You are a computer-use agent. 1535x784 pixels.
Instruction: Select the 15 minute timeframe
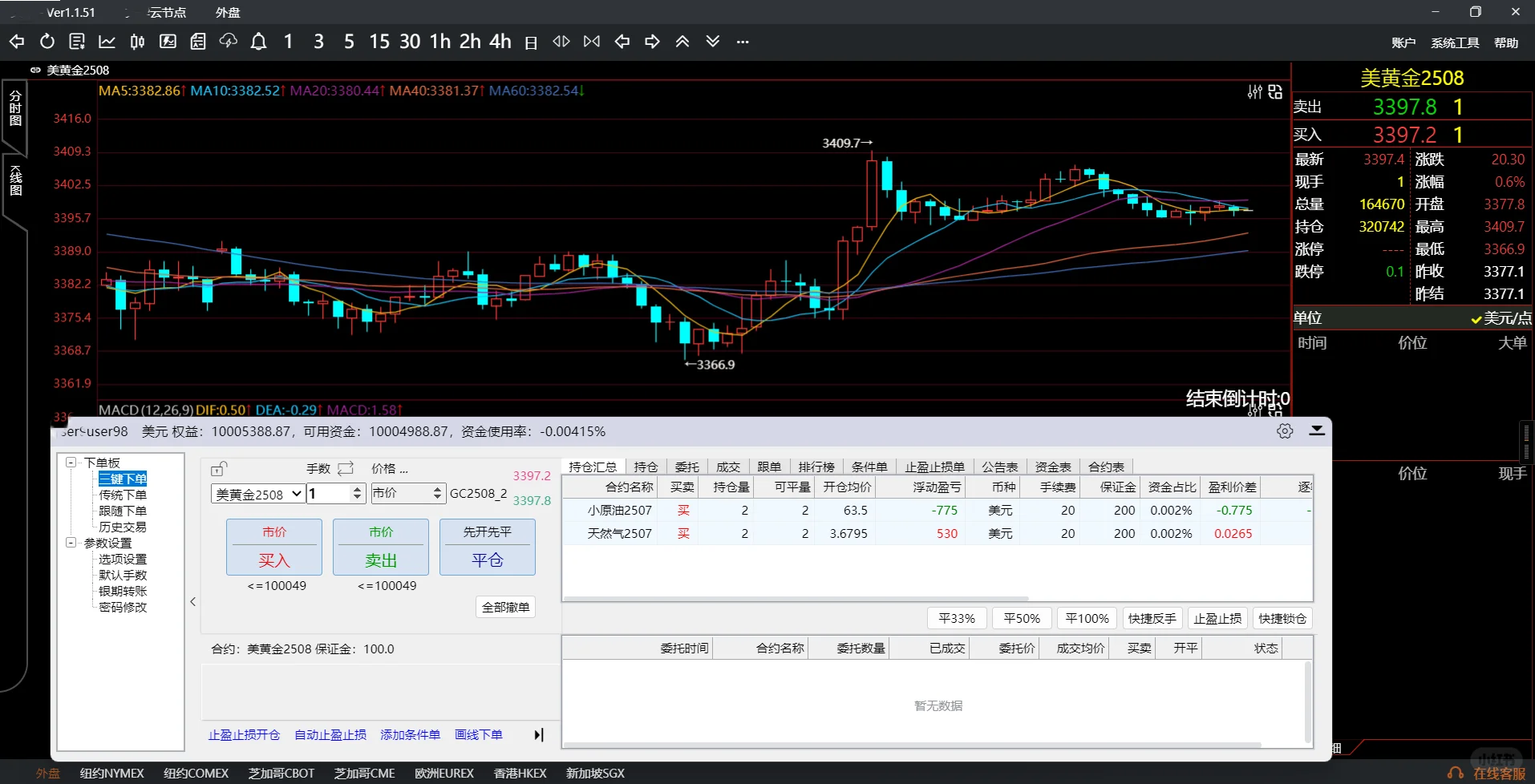(379, 42)
